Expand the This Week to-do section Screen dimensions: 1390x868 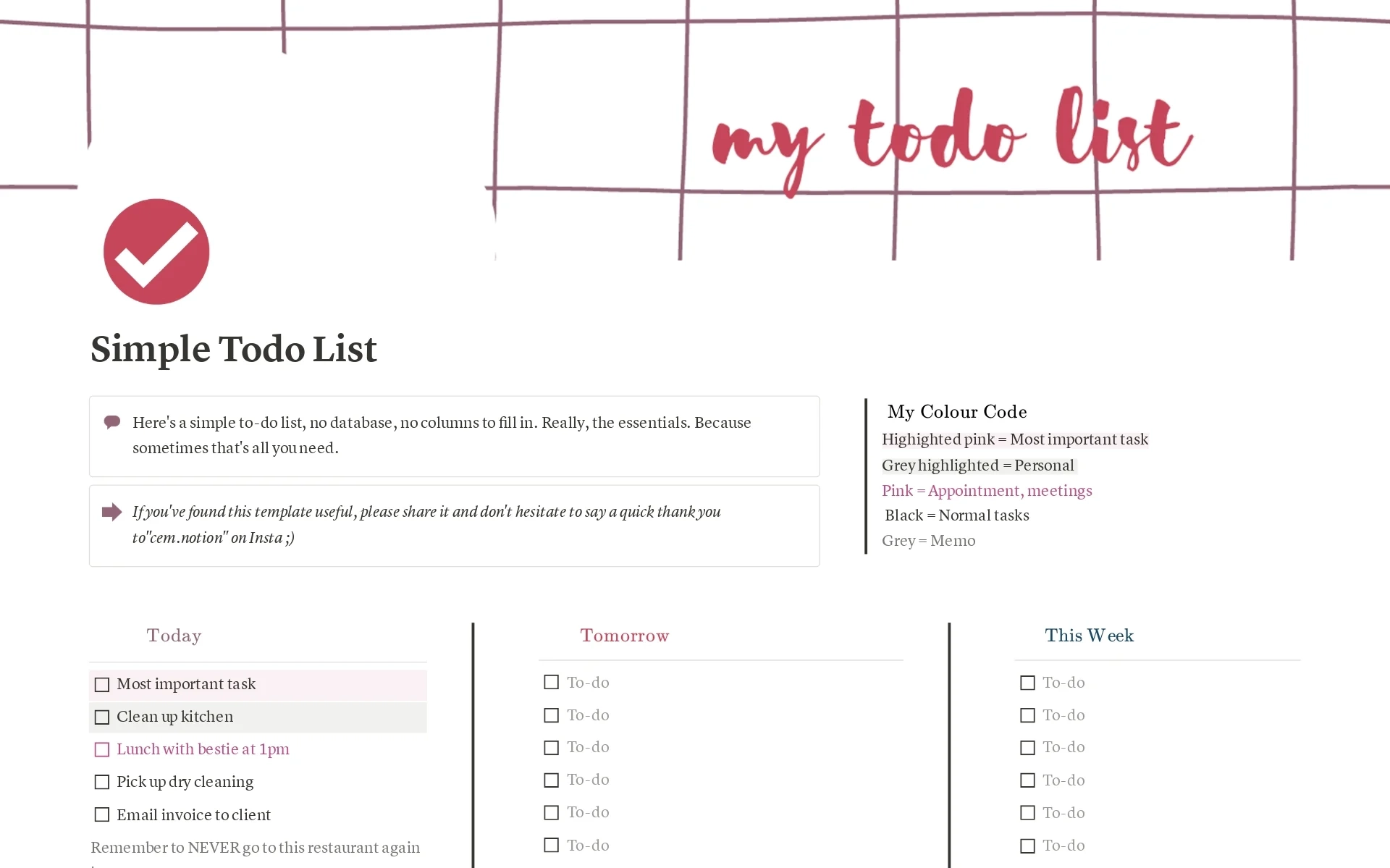1088,634
